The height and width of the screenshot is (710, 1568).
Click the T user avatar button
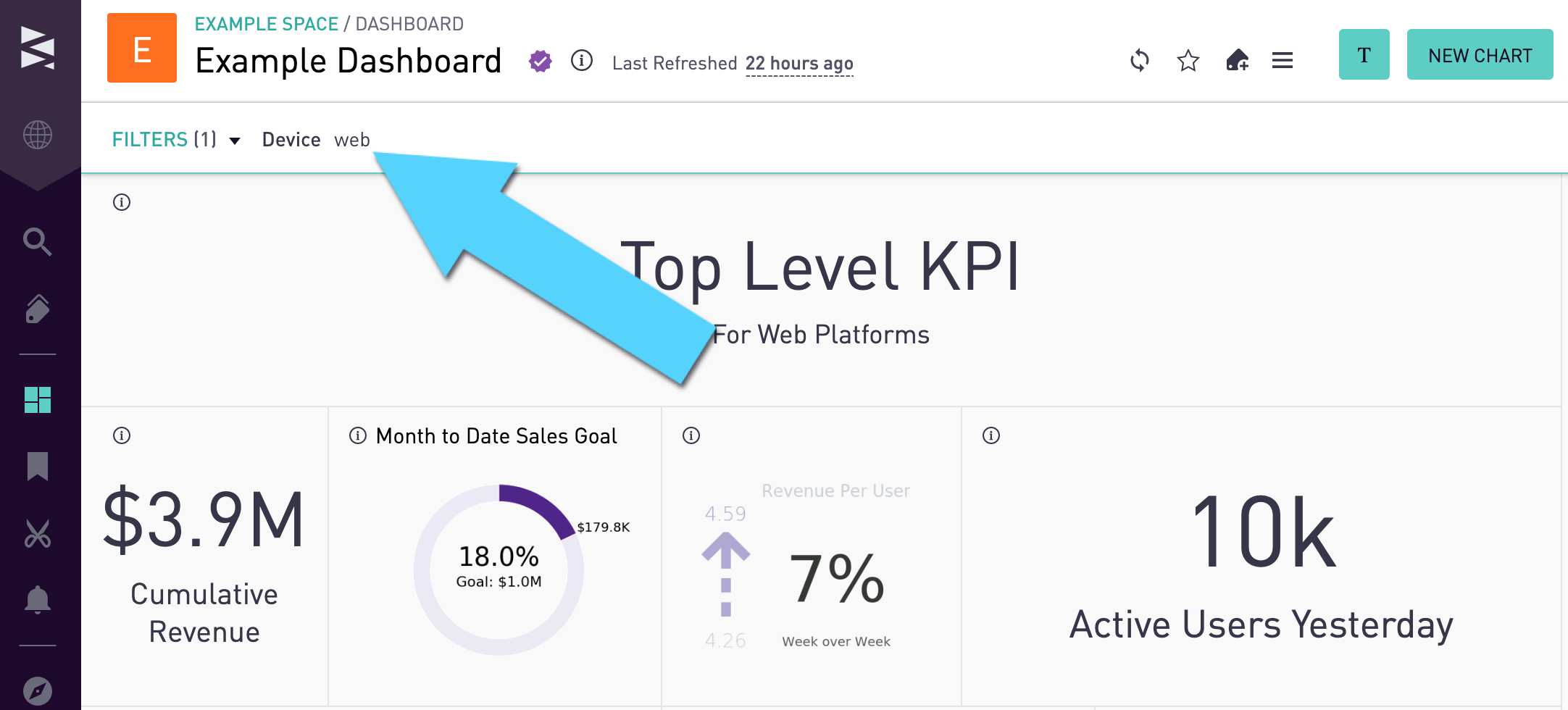[1364, 54]
